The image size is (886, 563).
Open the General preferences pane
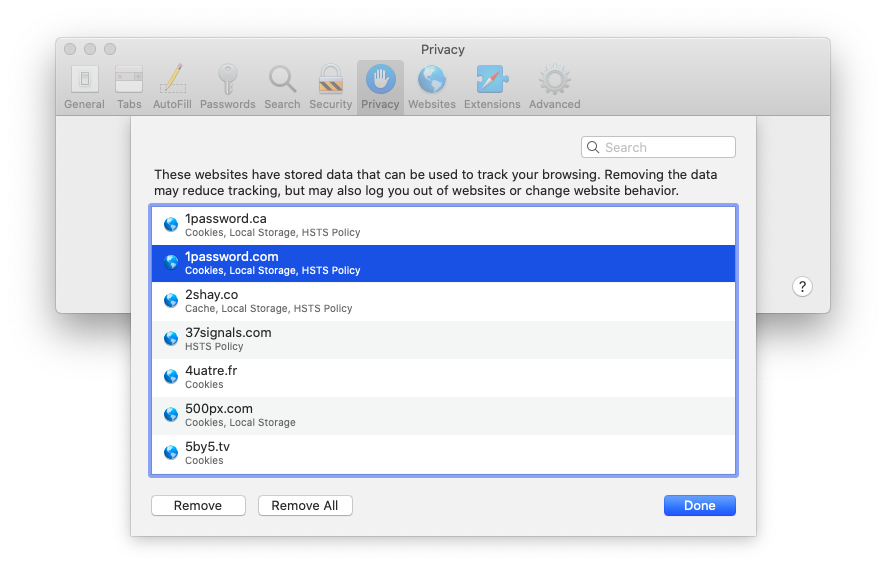coord(84,88)
